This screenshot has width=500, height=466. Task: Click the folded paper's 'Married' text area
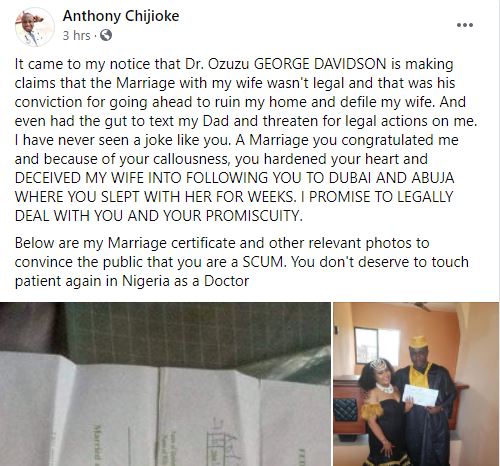(x=99, y=443)
